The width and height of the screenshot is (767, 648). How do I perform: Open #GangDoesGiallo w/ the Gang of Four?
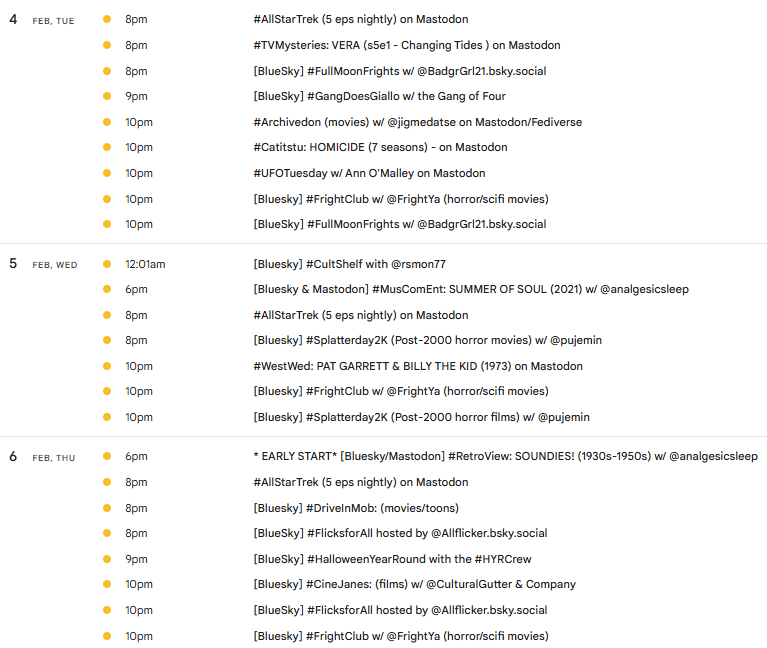point(379,96)
